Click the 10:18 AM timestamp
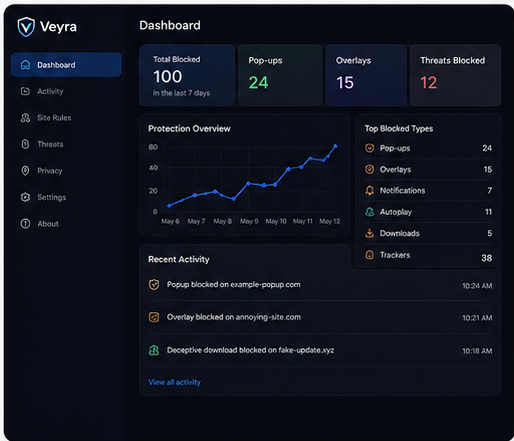 point(477,351)
